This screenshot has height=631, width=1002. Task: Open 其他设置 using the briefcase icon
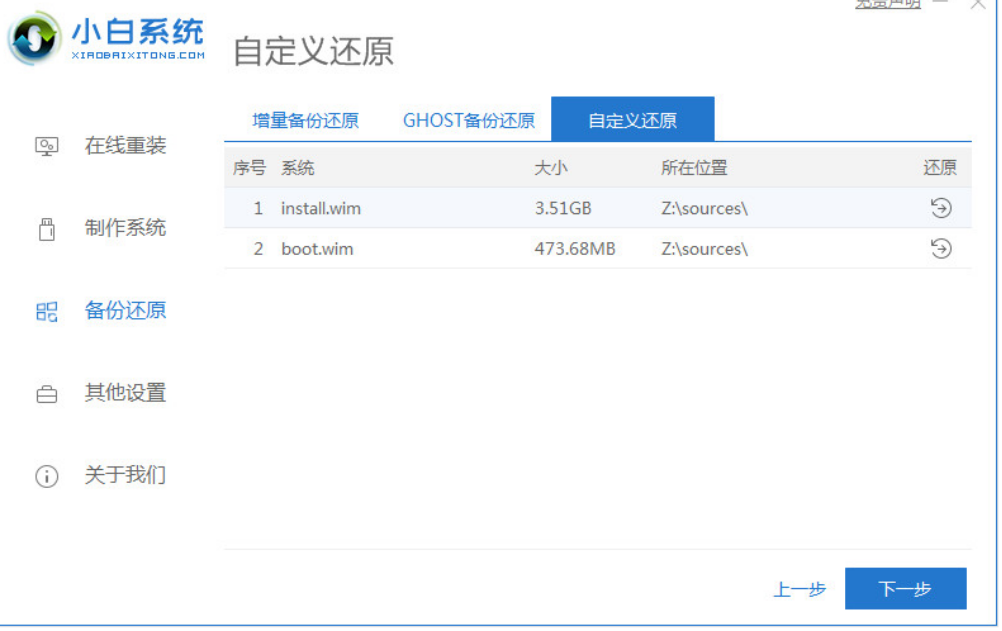[47, 393]
